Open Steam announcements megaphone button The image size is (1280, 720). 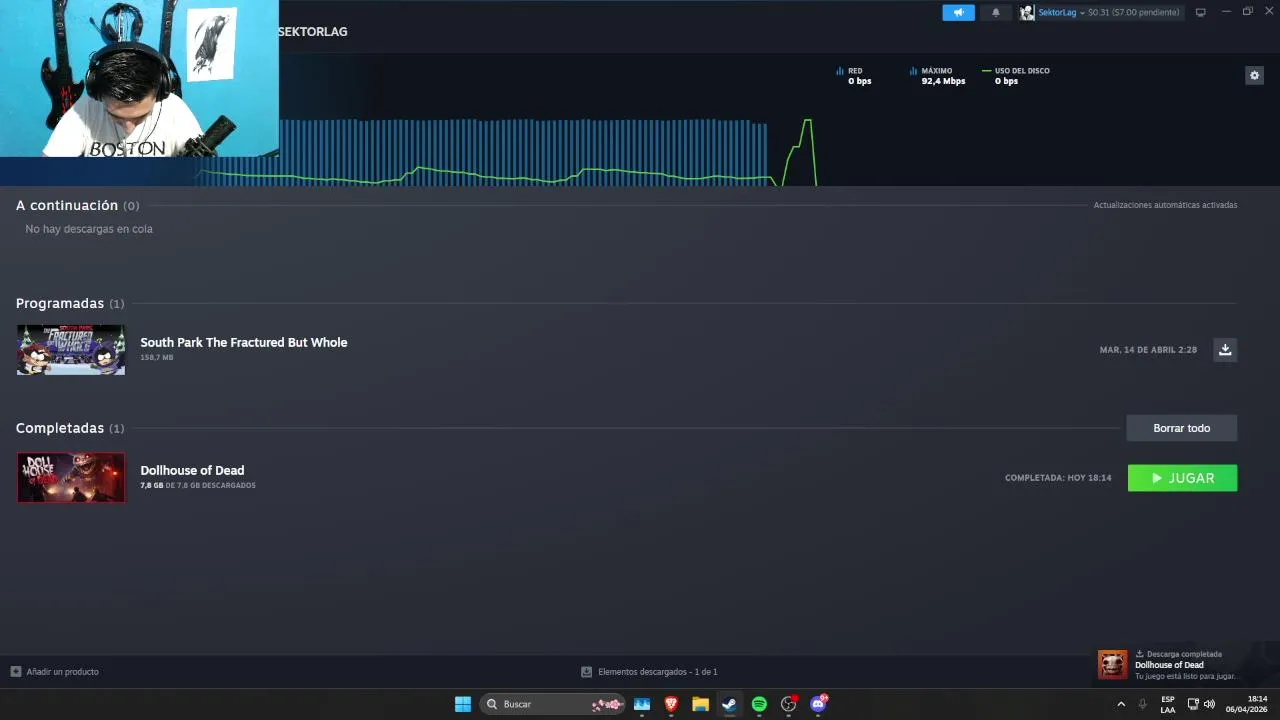(x=958, y=12)
